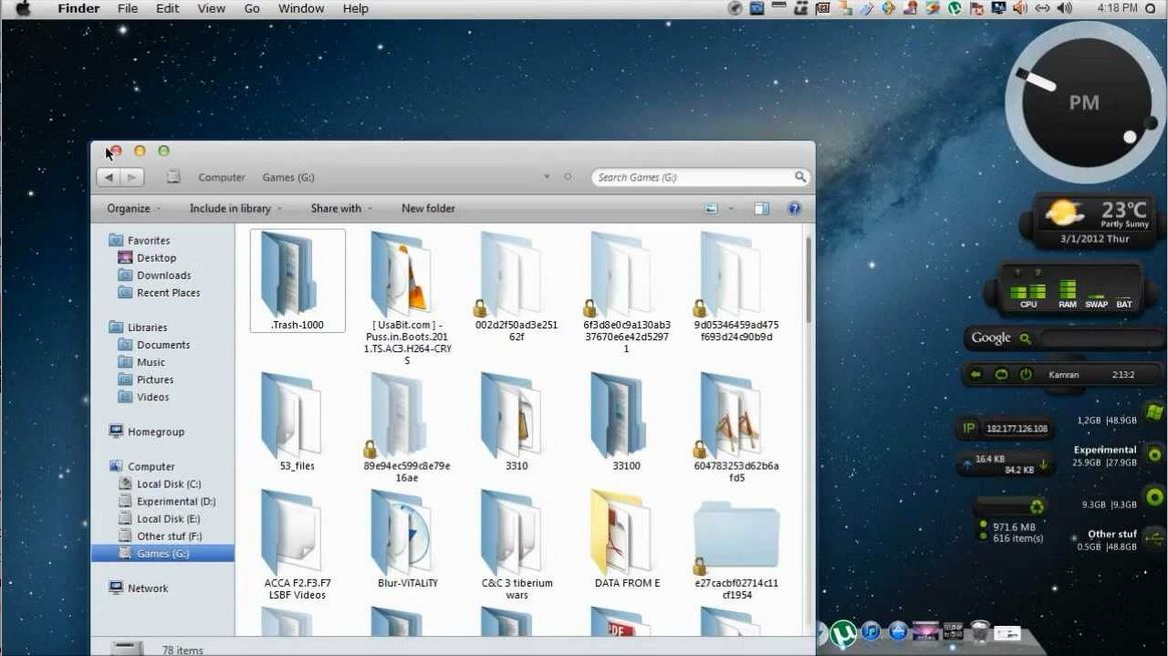The image size is (1168, 656).
Task: Open iTunes from the dock
Action: pyautogui.click(x=871, y=632)
